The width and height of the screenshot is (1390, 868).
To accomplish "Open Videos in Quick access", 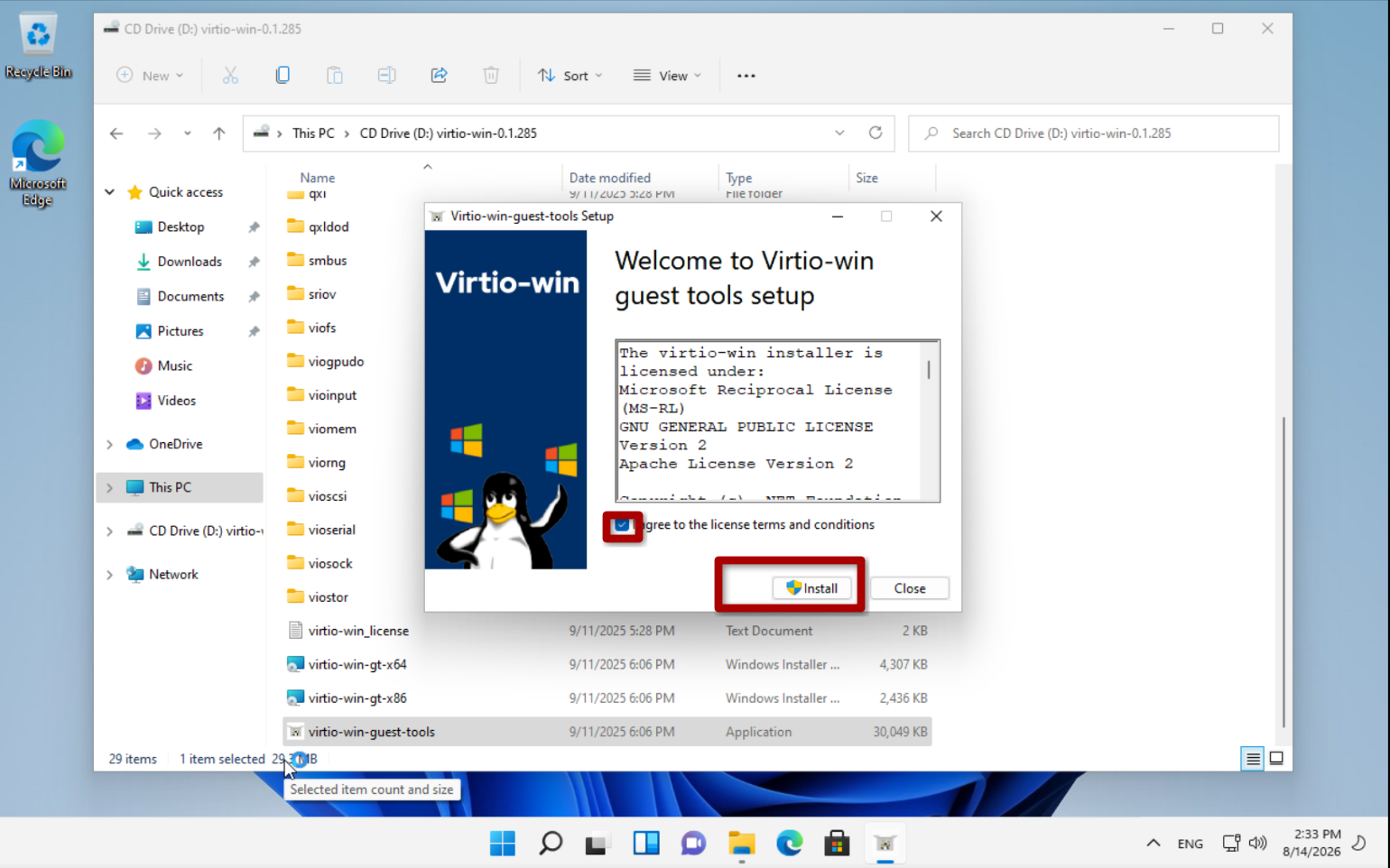I will tap(176, 401).
